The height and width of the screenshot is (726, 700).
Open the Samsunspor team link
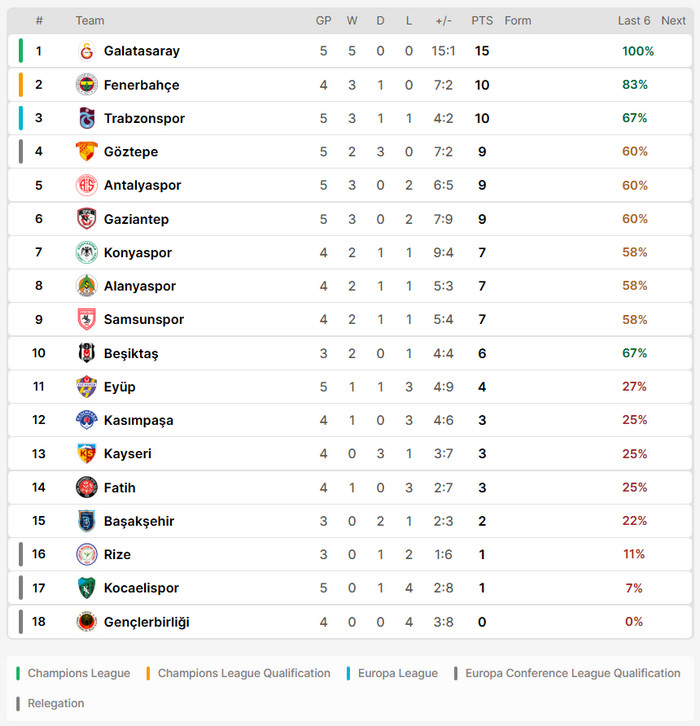click(x=143, y=320)
